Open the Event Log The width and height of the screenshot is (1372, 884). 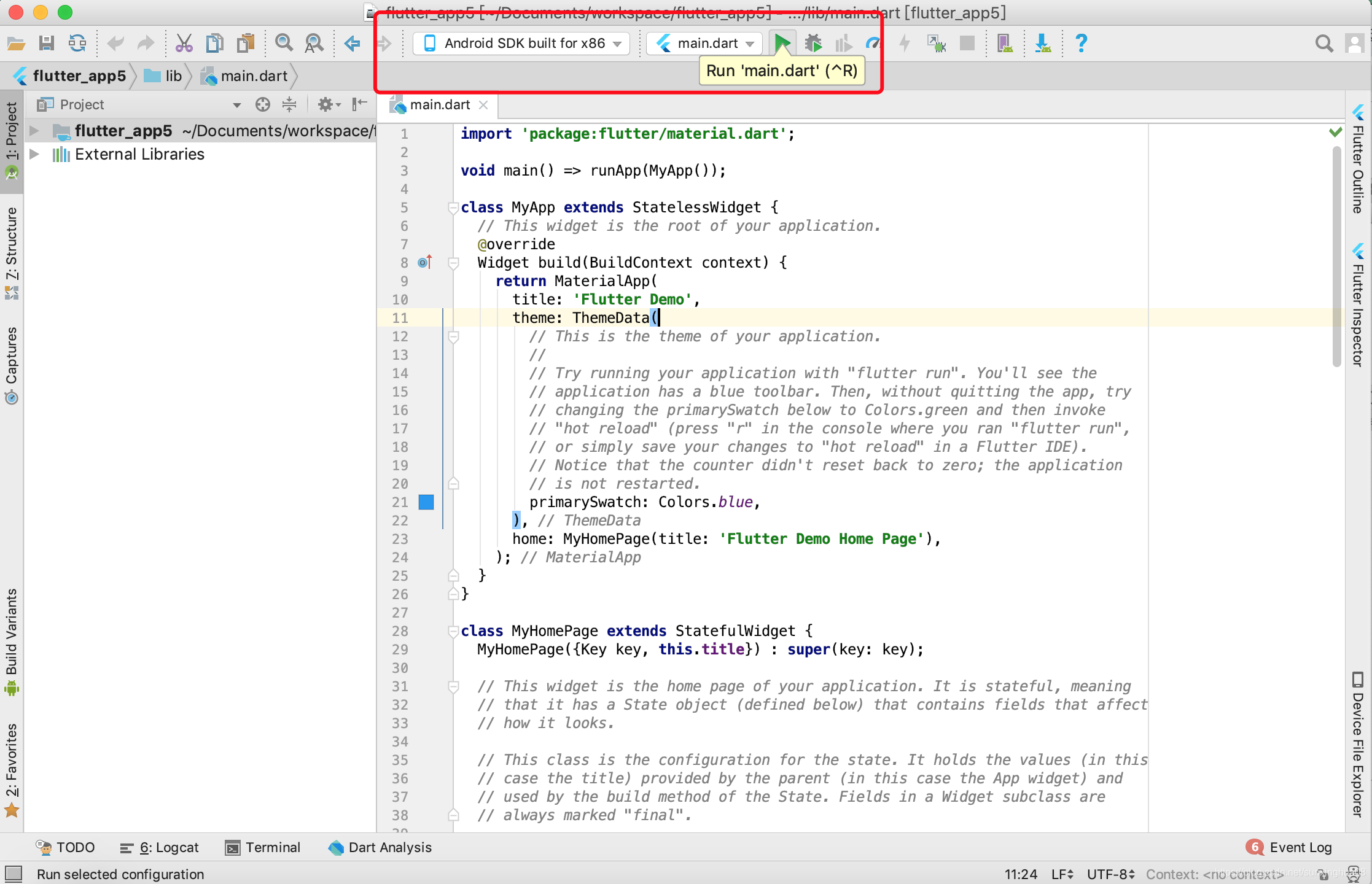1288,847
